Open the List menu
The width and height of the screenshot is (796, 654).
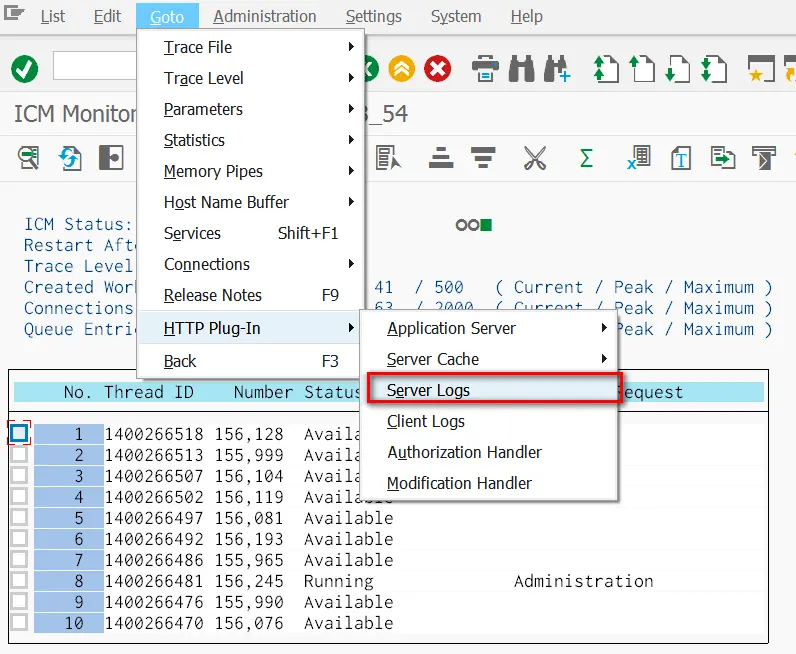(x=53, y=16)
